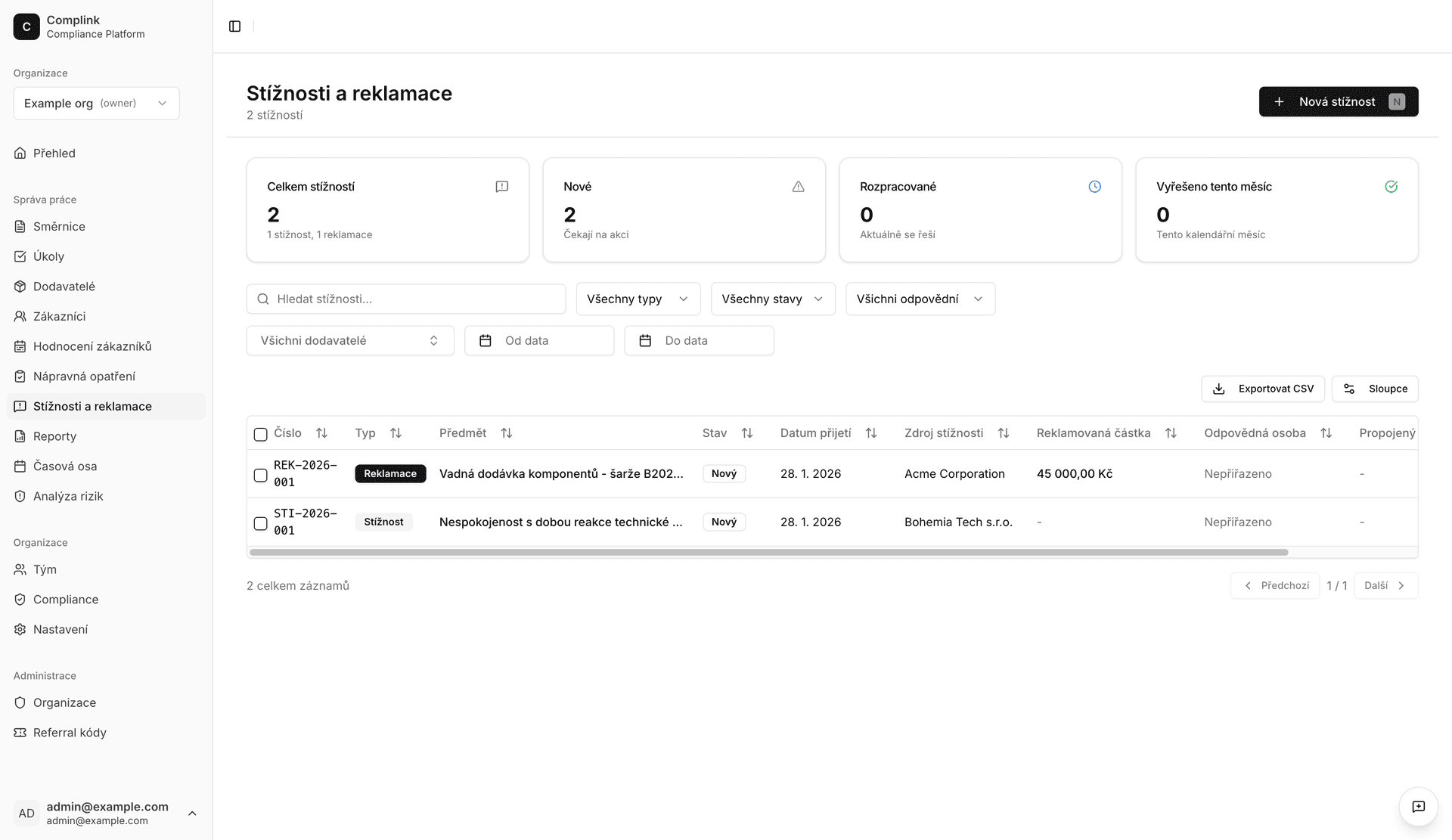
Task: Select checkbox for REK-2026-001 row
Action: tap(260, 475)
